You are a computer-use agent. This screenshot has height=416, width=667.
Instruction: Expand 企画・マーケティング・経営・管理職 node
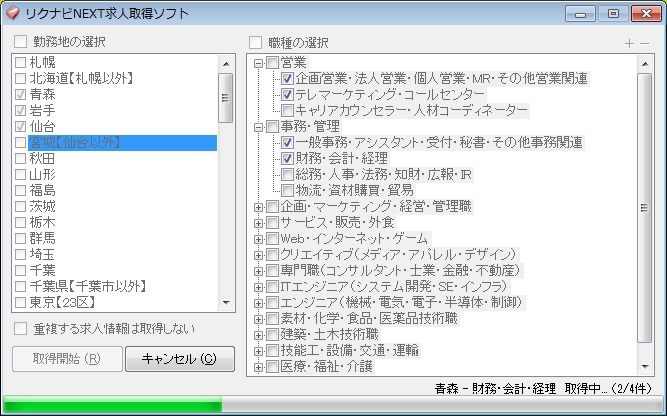pyautogui.click(x=258, y=207)
